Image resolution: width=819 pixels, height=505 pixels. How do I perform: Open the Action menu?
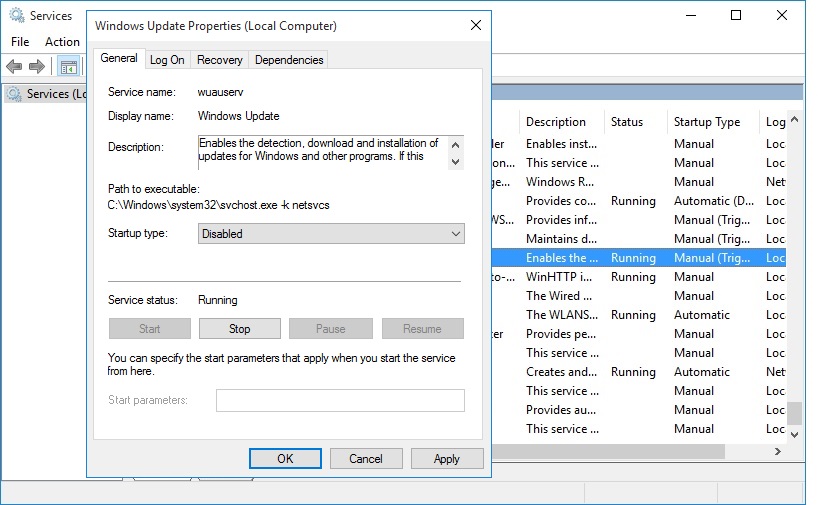tap(62, 42)
